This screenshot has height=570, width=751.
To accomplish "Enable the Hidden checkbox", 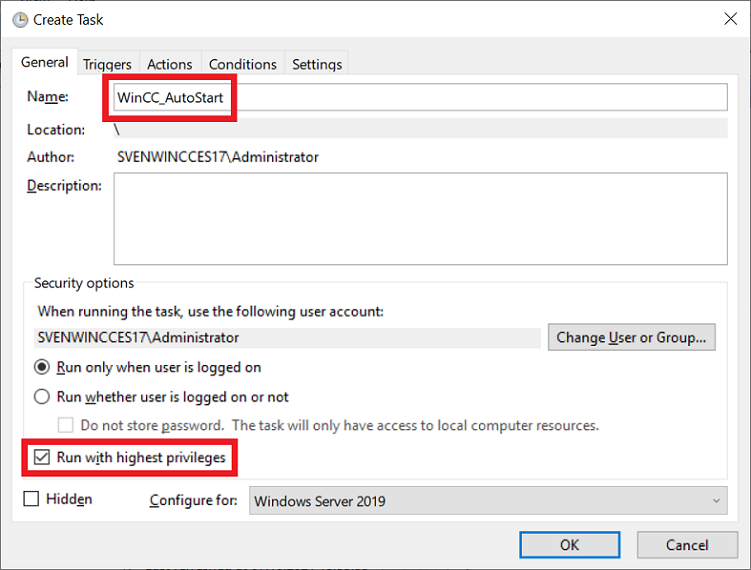I will tap(31, 499).
